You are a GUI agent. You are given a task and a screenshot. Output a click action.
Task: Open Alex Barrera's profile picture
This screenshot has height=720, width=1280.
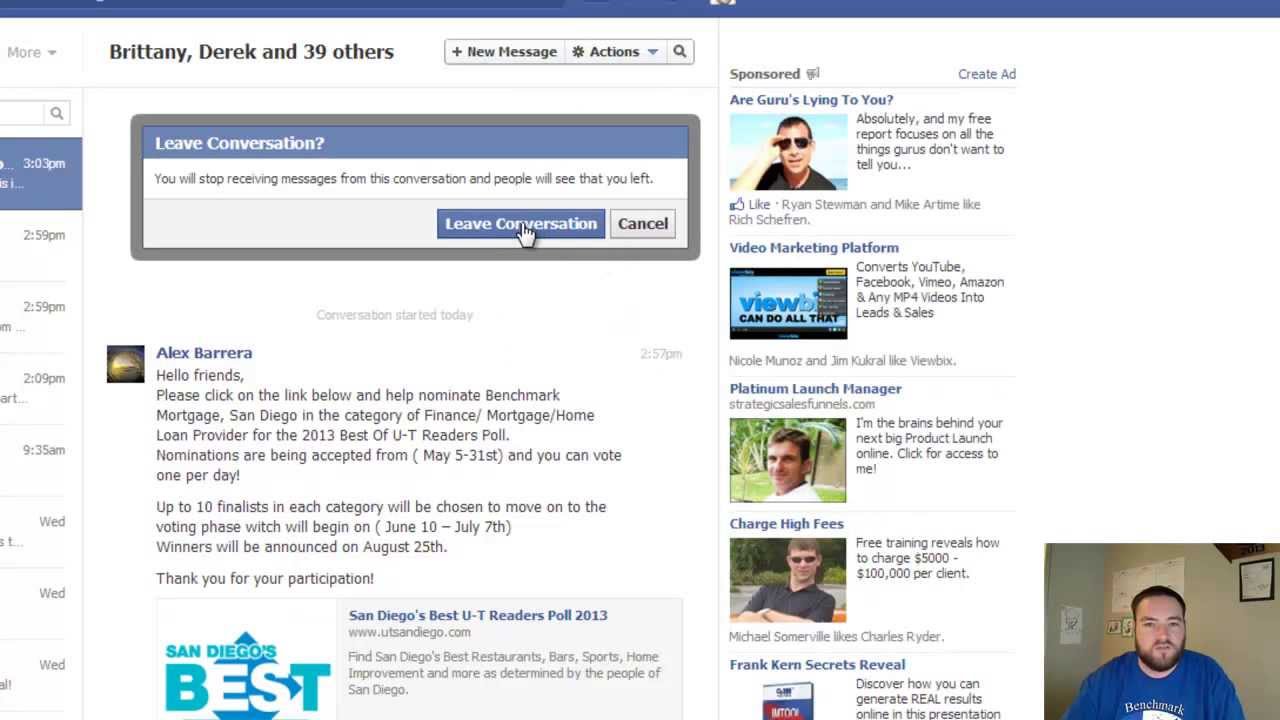click(x=125, y=364)
